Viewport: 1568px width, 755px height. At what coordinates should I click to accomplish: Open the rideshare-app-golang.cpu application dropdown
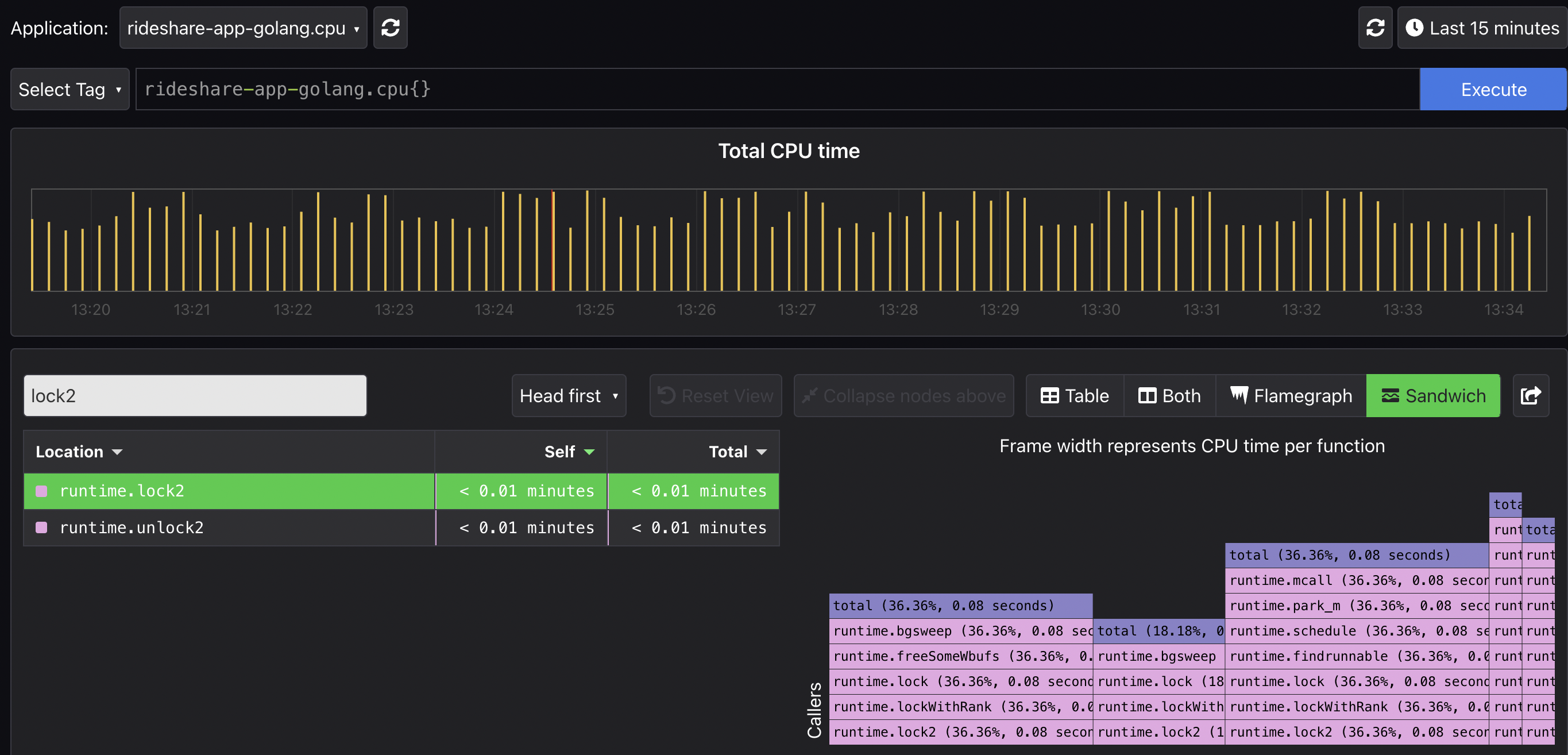coord(243,28)
